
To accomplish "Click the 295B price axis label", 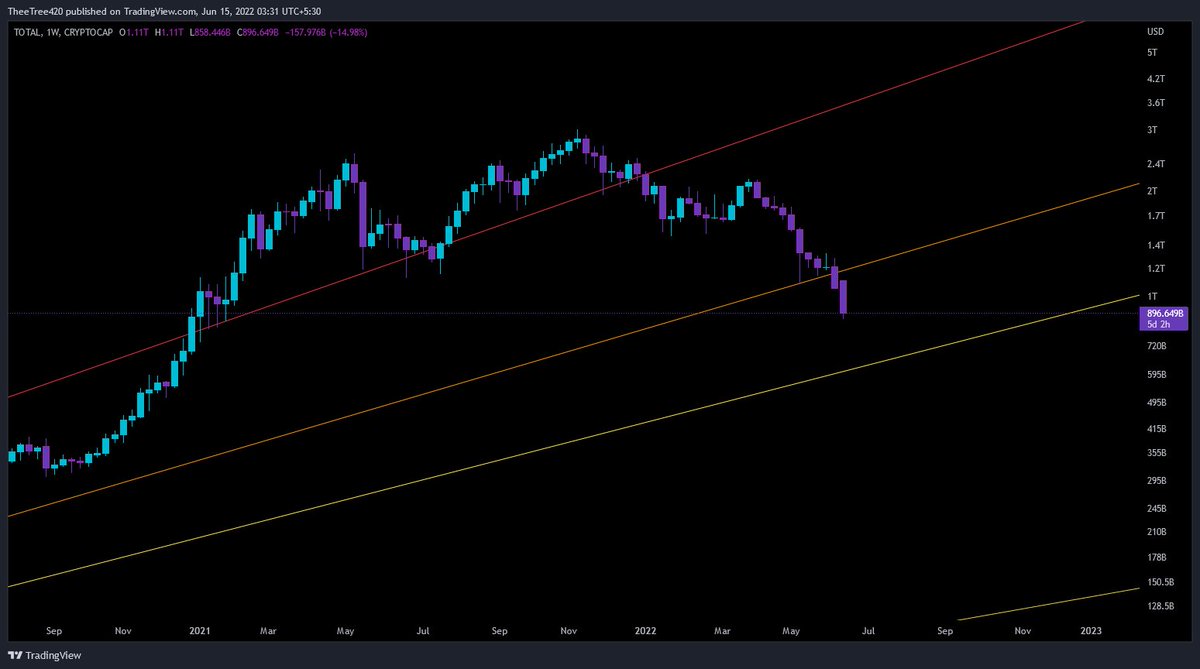I will [1156, 481].
